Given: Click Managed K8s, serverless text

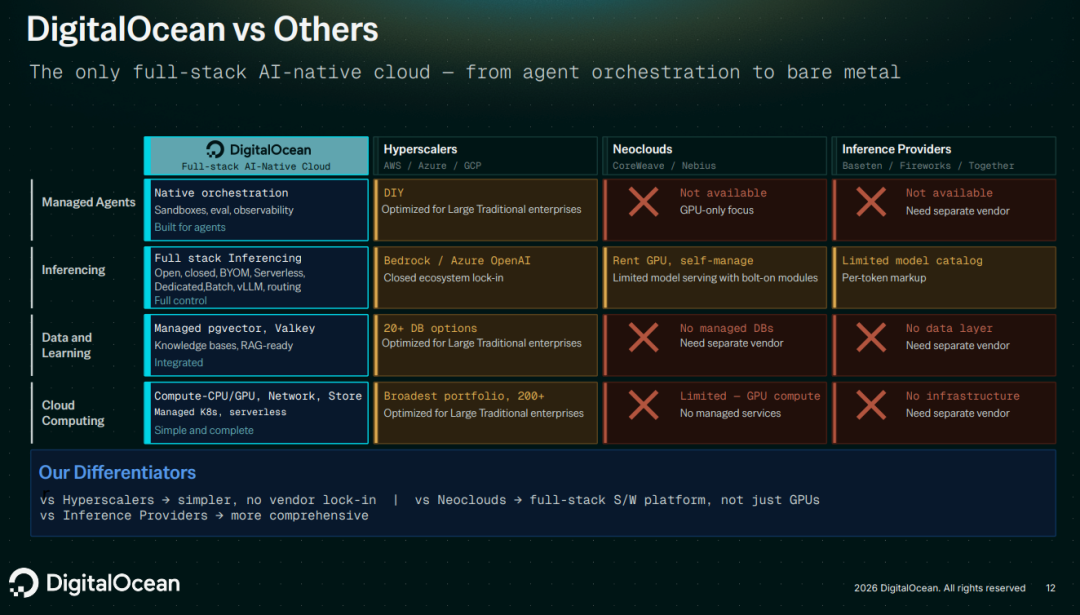Looking at the screenshot, I should 220,413.
